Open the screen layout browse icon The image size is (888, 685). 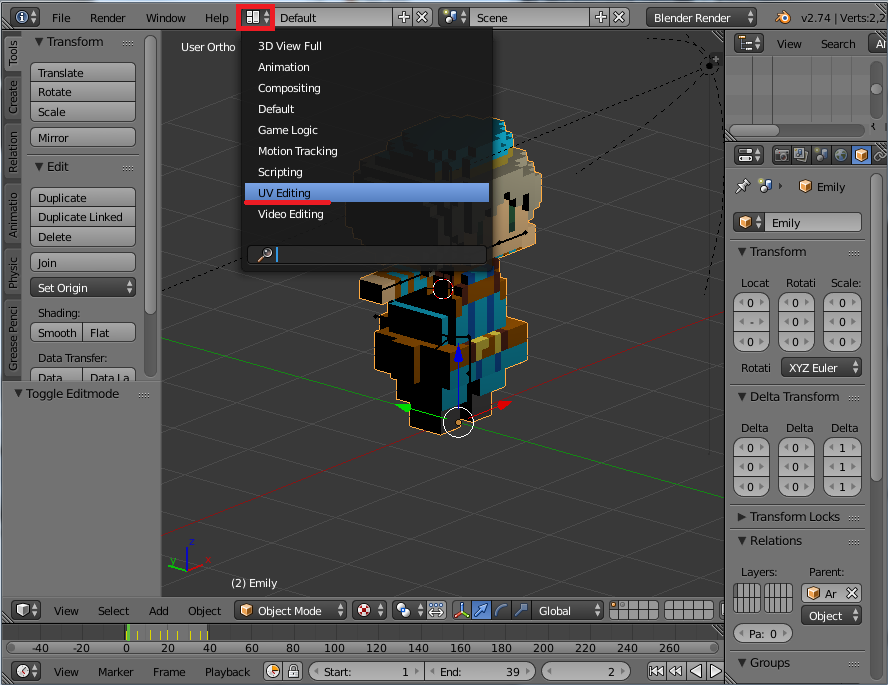[x=257, y=18]
